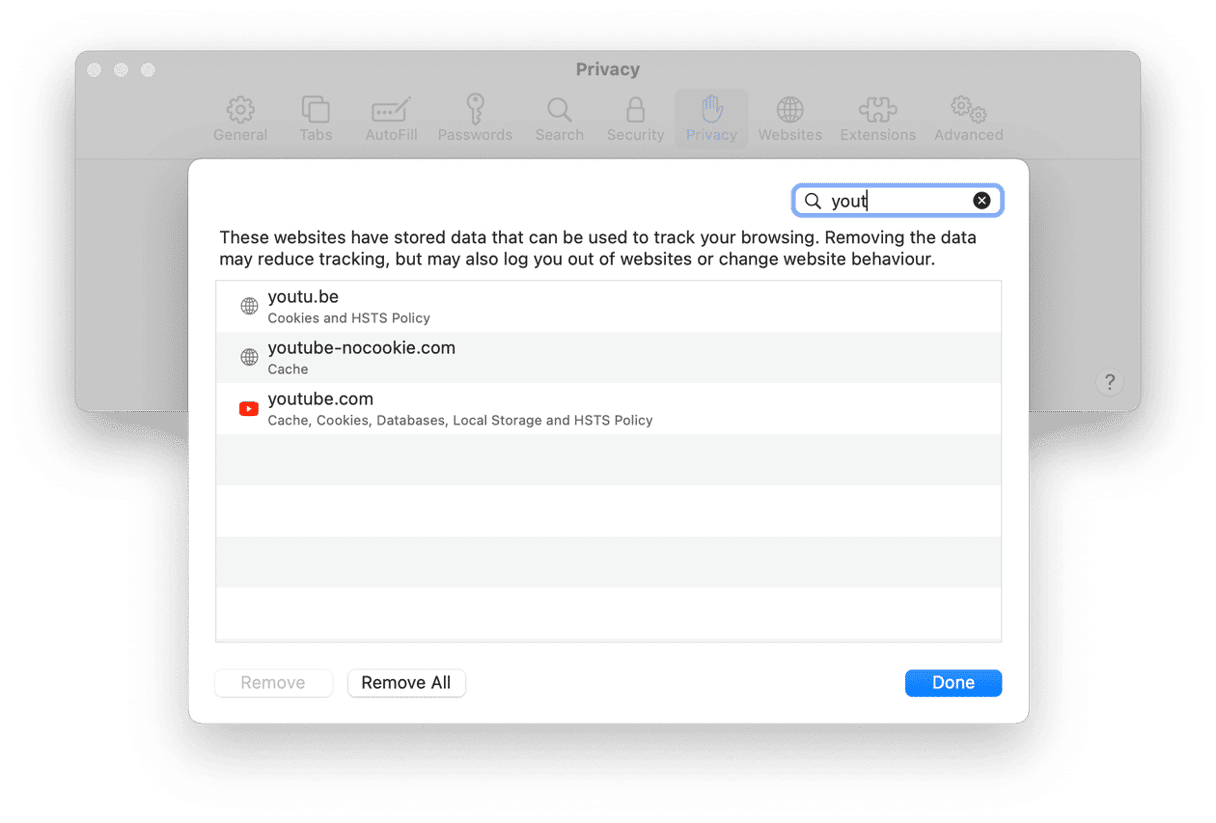Open the Search preferences pane
The image size is (1216, 823).
coord(559,119)
